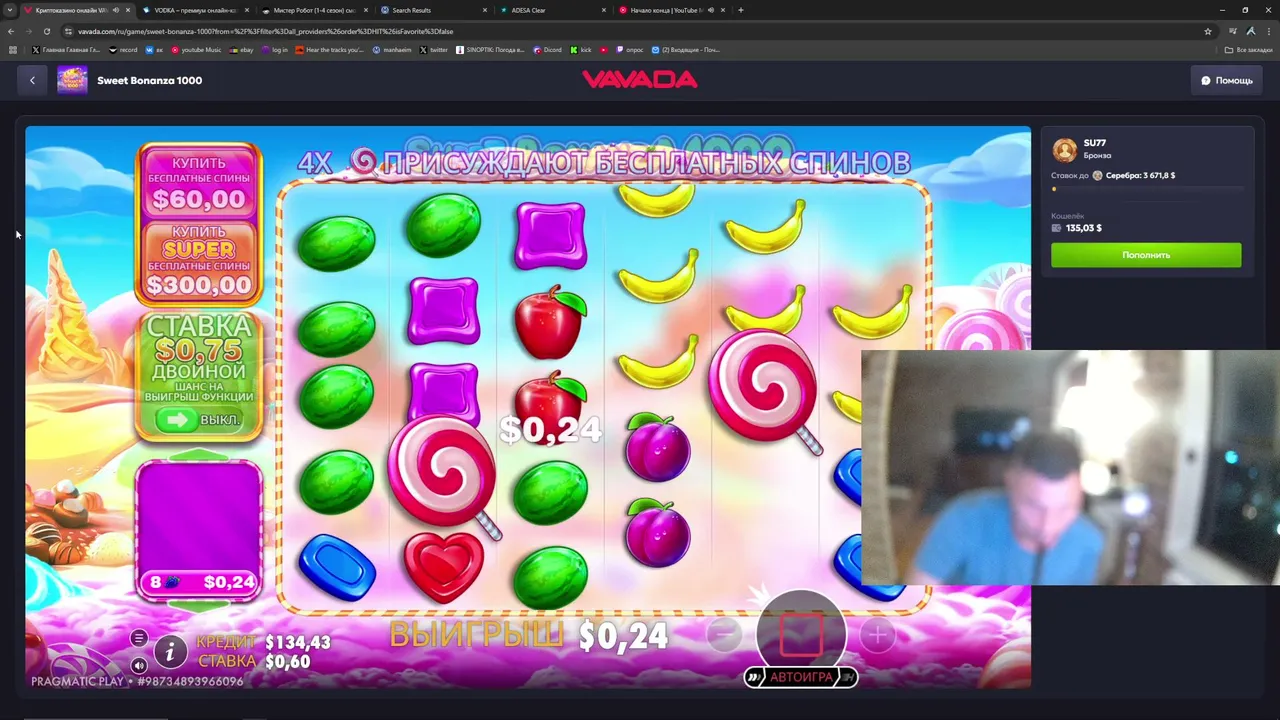This screenshot has height=720, width=1280.
Task: Open the Dicord bookmark
Action: [x=548, y=50]
